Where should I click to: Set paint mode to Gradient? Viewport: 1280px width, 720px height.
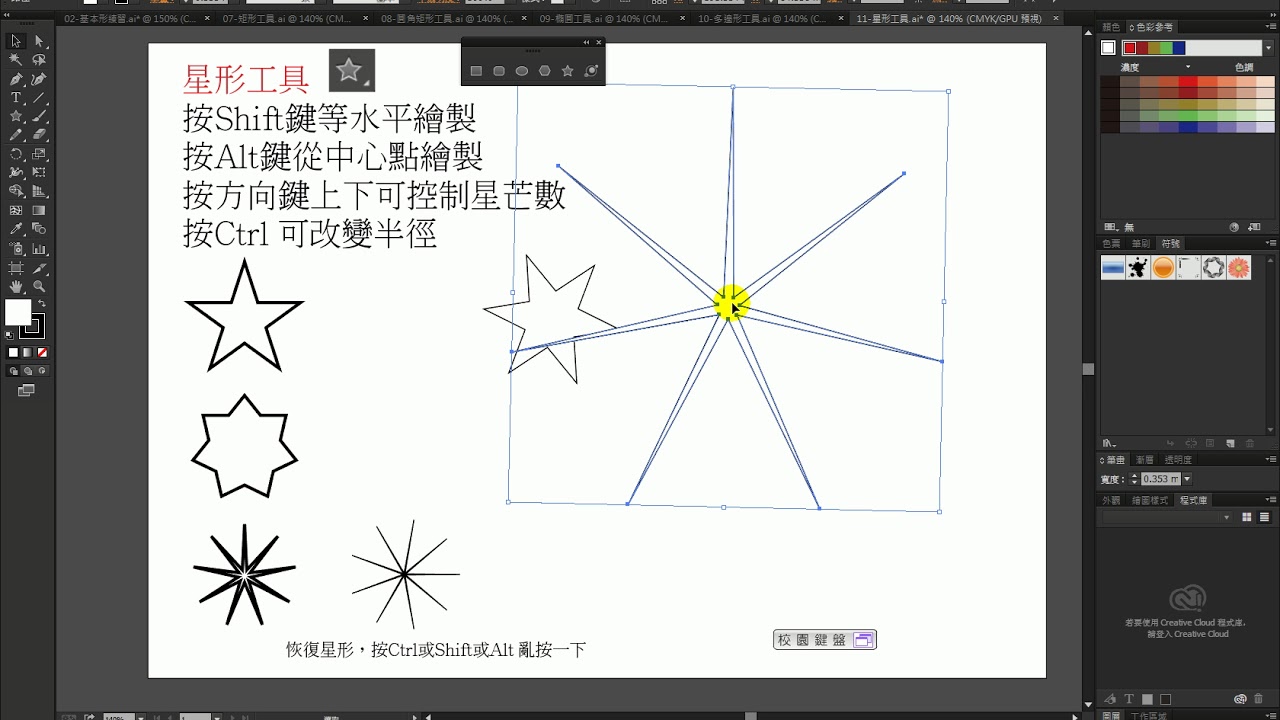point(28,352)
